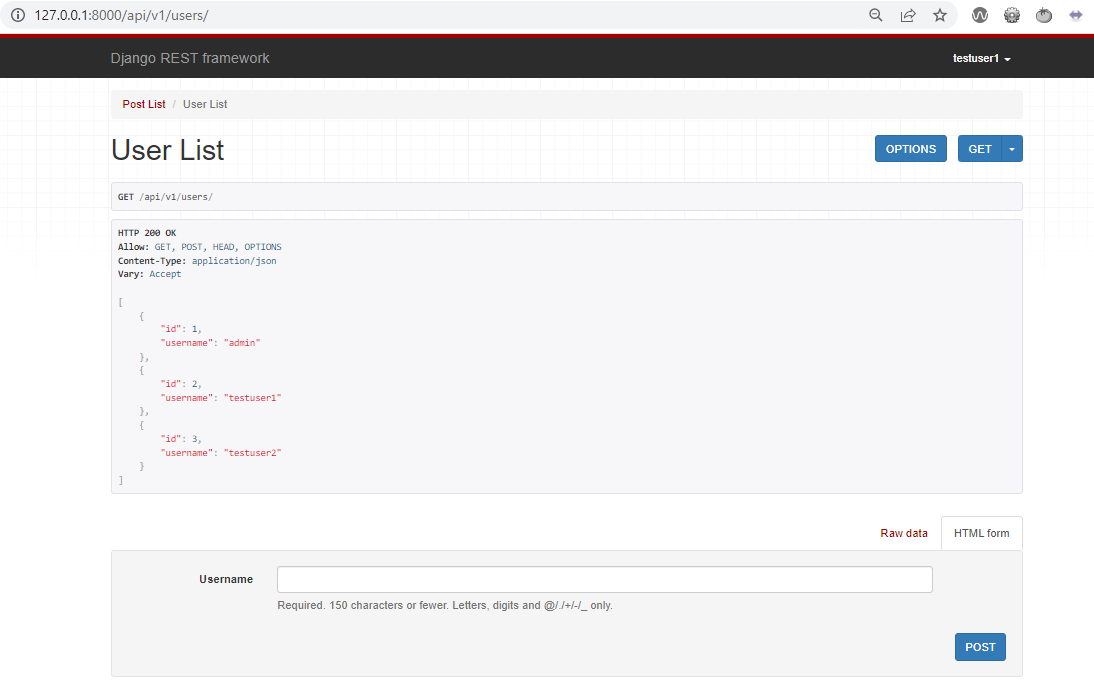Click the "id": 1 line
The width and height of the screenshot is (1094, 691).
click(x=181, y=329)
